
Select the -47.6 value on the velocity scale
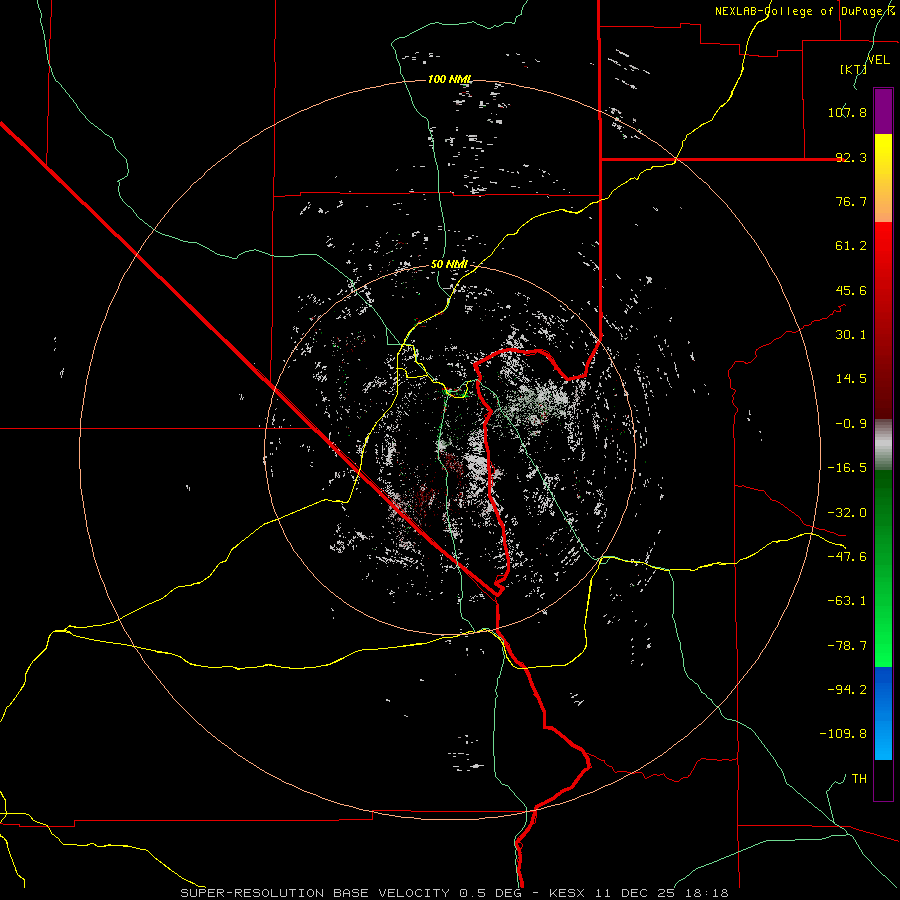[847, 557]
